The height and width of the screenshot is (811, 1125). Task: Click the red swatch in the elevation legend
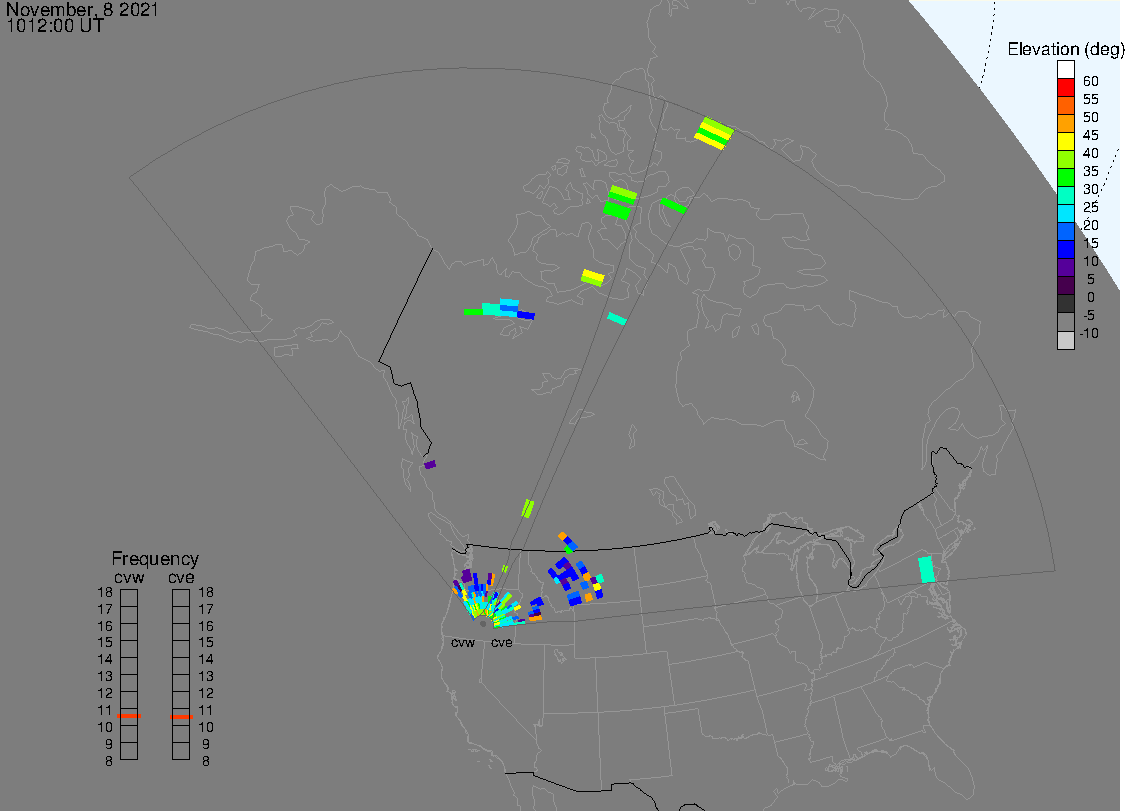(x=1066, y=88)
